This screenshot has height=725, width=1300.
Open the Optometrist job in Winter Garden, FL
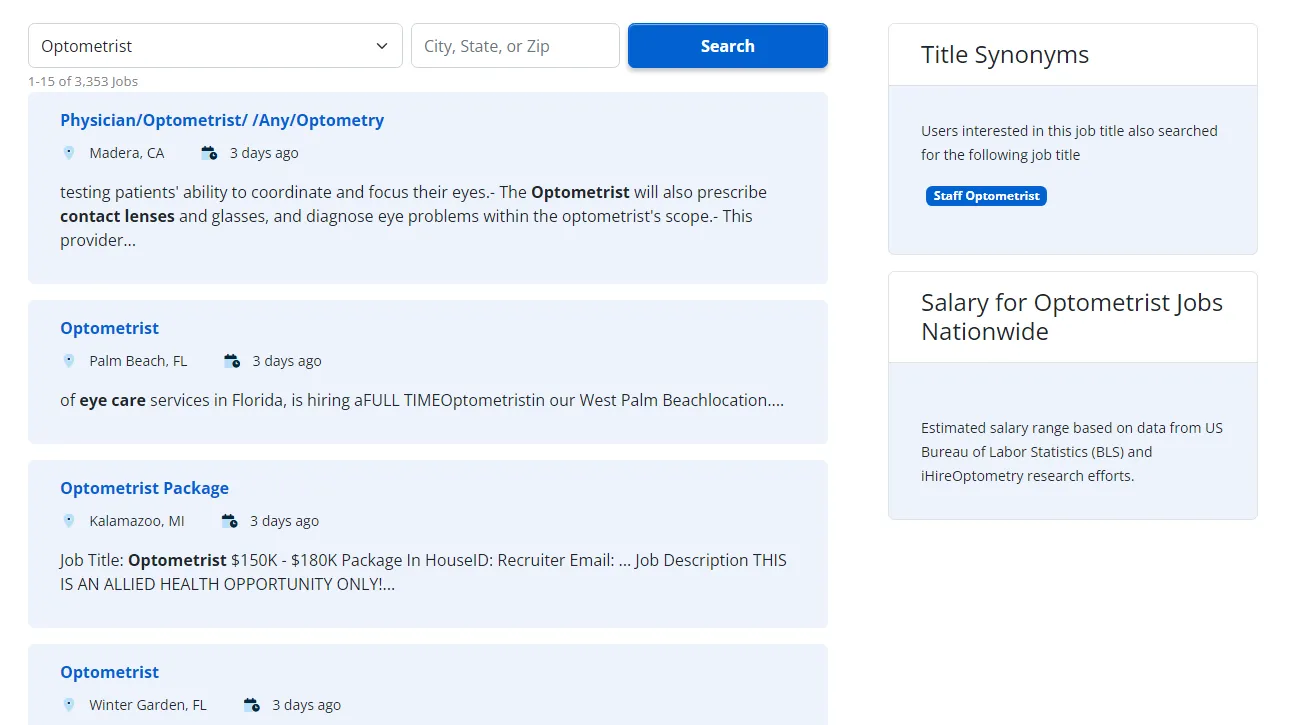coord(110,672)
